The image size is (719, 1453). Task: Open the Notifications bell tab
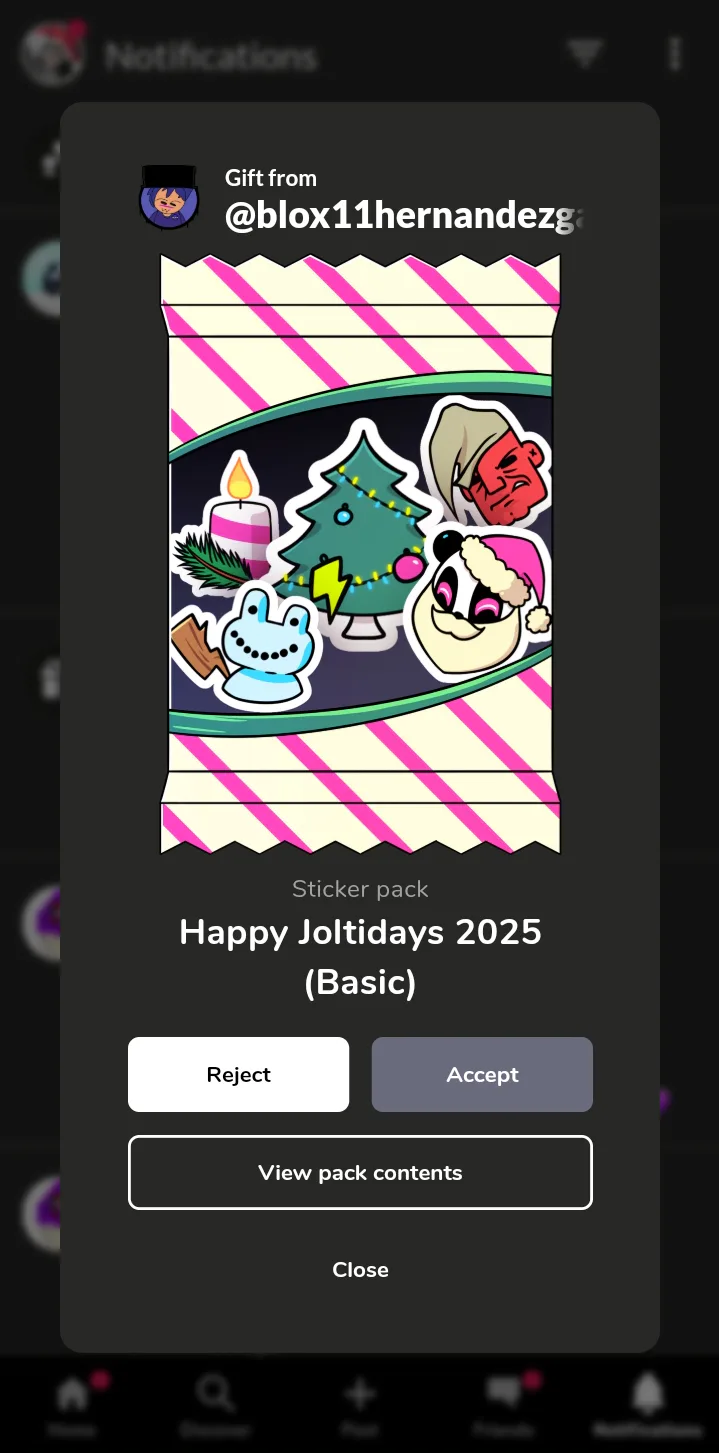(647, 1393)
